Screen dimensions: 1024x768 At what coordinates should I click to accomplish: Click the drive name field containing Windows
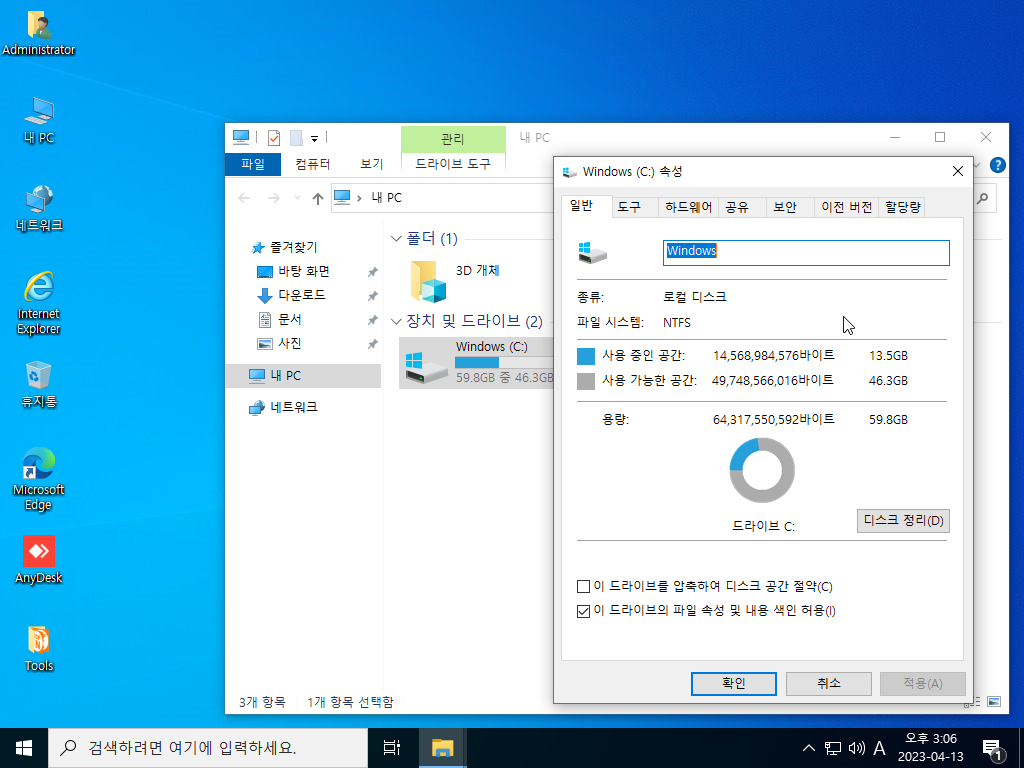click(x=806, y=253)
